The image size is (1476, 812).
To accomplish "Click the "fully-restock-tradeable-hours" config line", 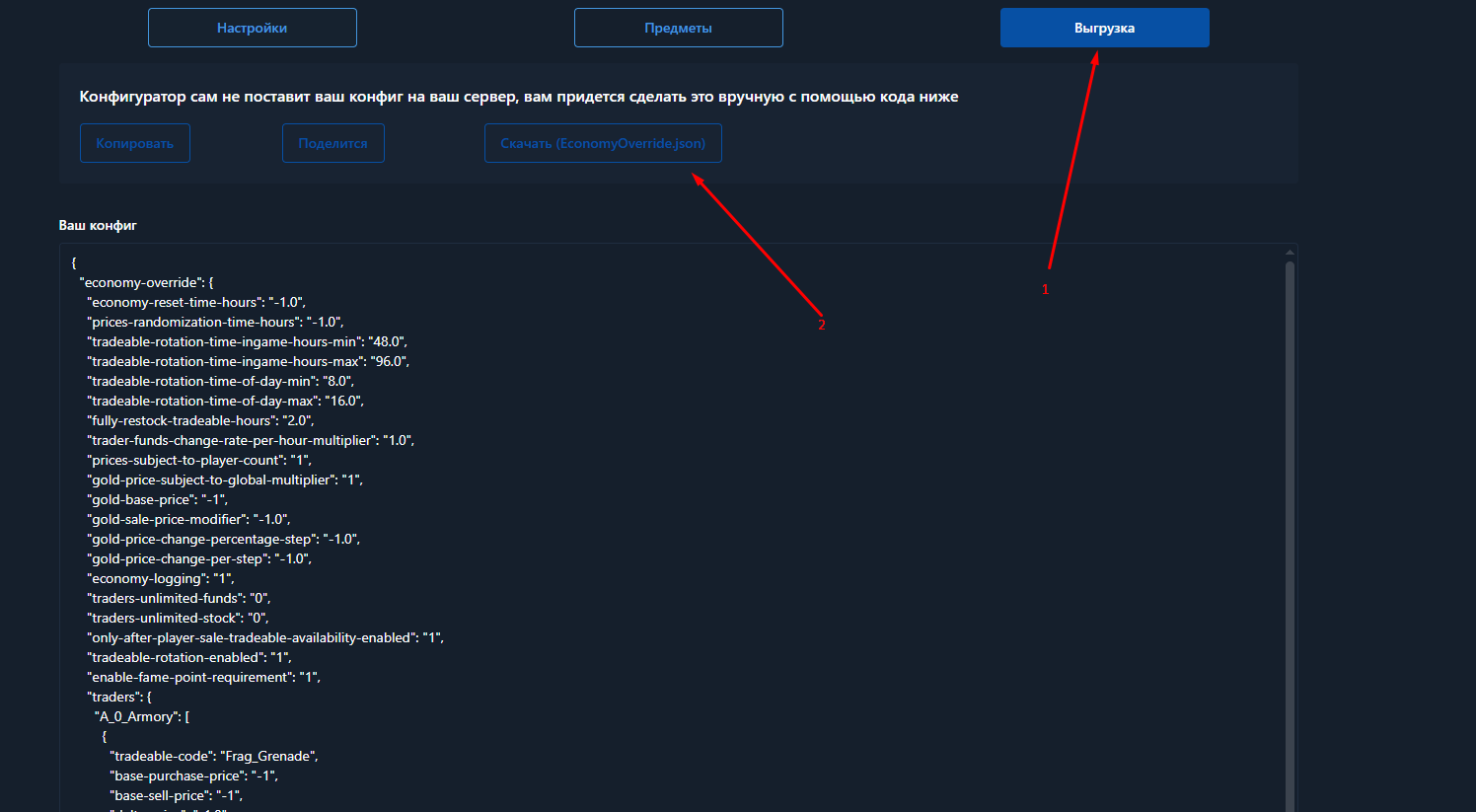I will point(199,420).
